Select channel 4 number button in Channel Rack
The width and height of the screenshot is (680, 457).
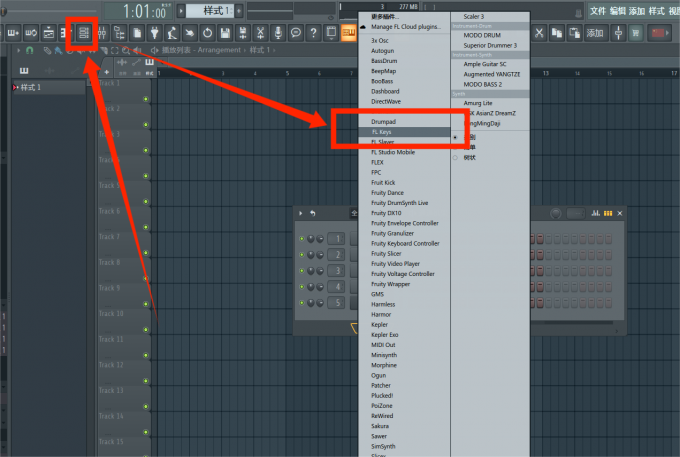pyautogui.click(x=337, y=287)
